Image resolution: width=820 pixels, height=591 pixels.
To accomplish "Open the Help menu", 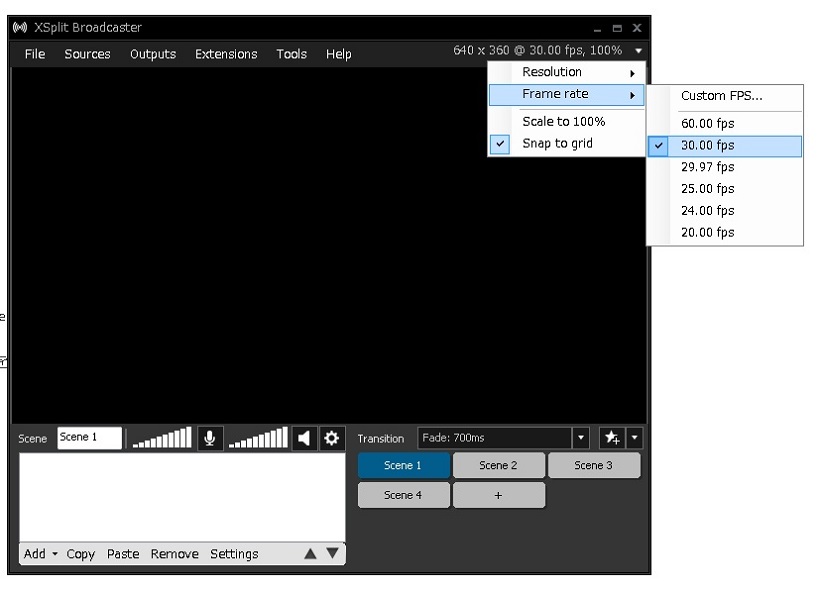I will tap(338, 54).
